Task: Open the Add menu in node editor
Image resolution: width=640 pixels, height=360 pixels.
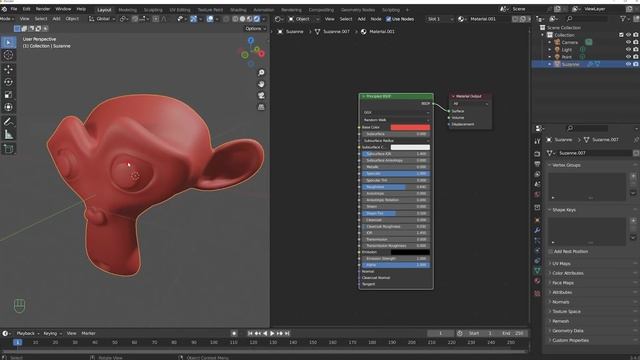Action: coord(362,19)
